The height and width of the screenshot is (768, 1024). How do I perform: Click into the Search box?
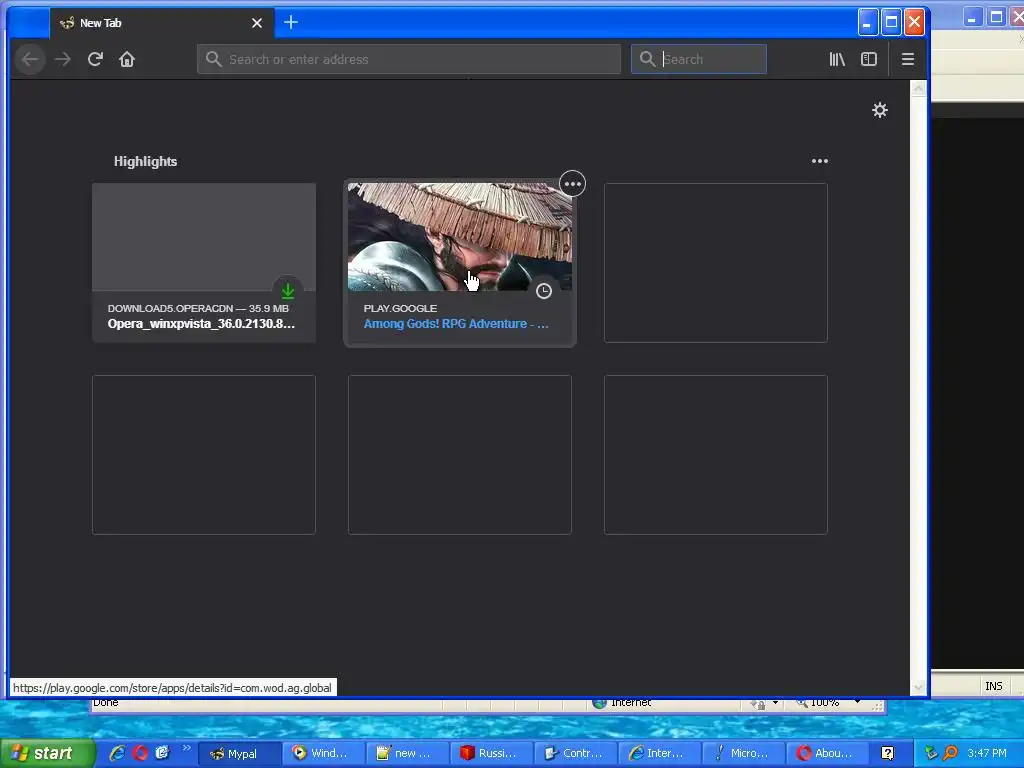[x=699, y=59]
